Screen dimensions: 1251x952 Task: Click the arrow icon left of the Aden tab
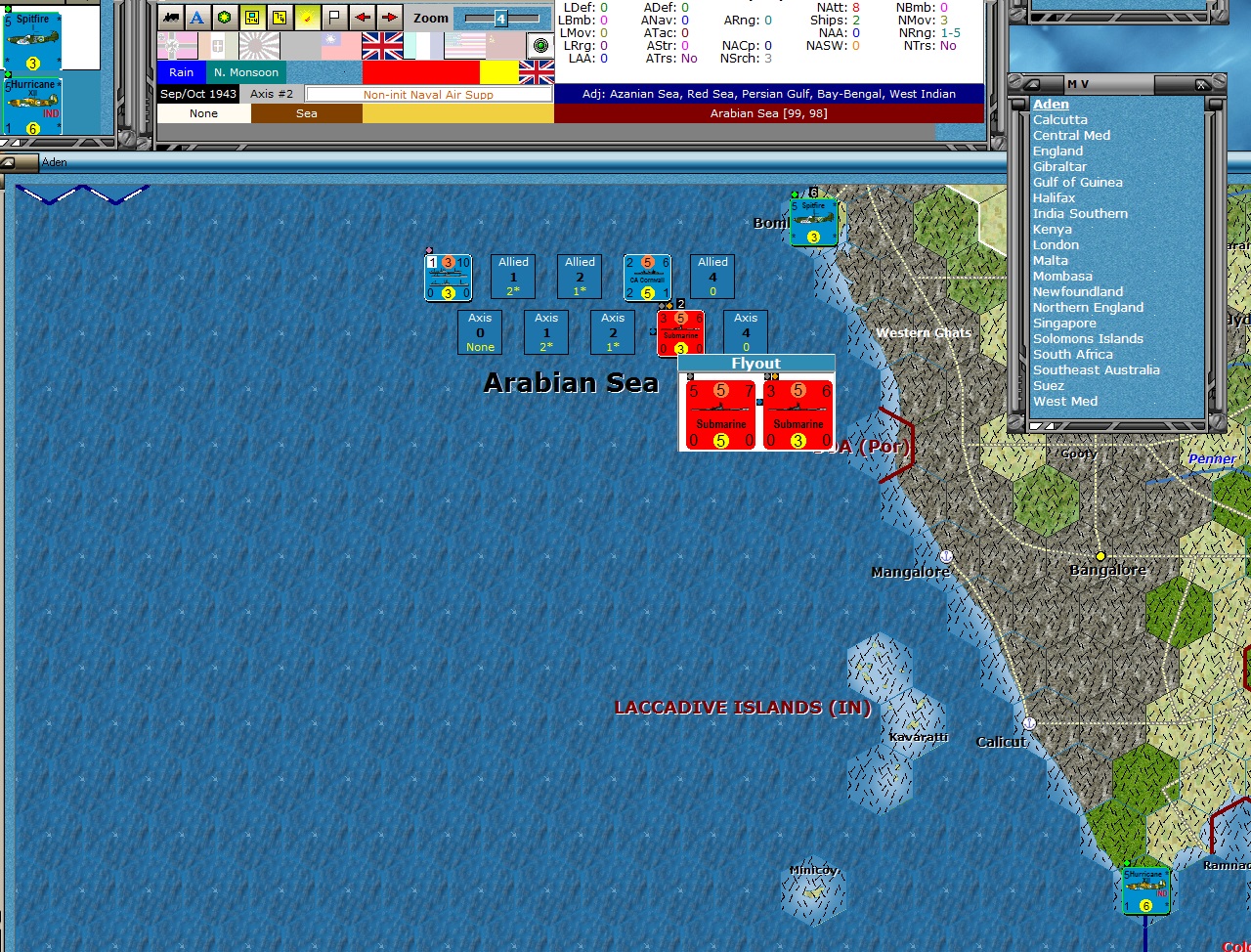tap(7, 162)
